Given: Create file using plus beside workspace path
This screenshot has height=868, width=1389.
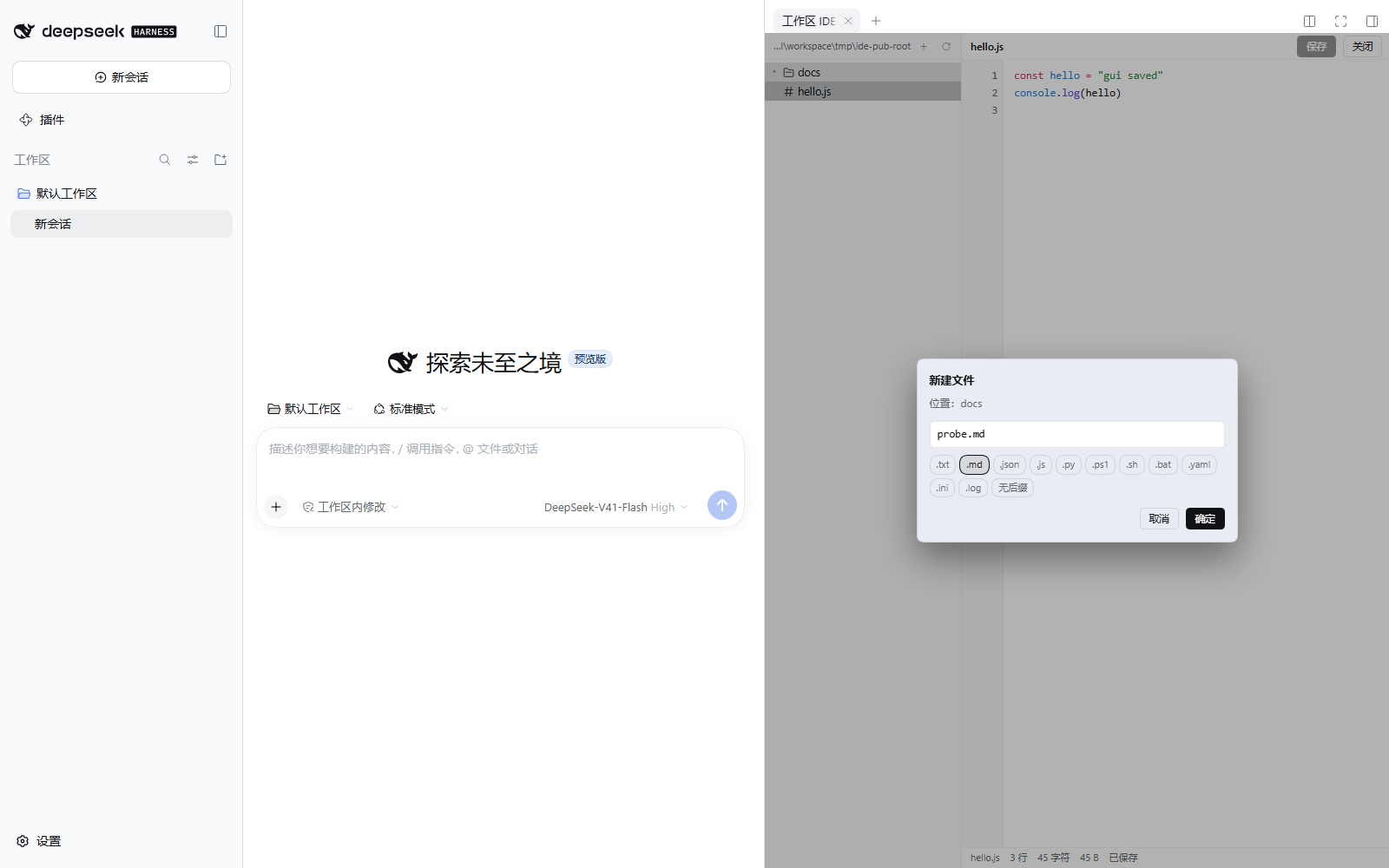Looking at the screenshot, I should (924, 47).
